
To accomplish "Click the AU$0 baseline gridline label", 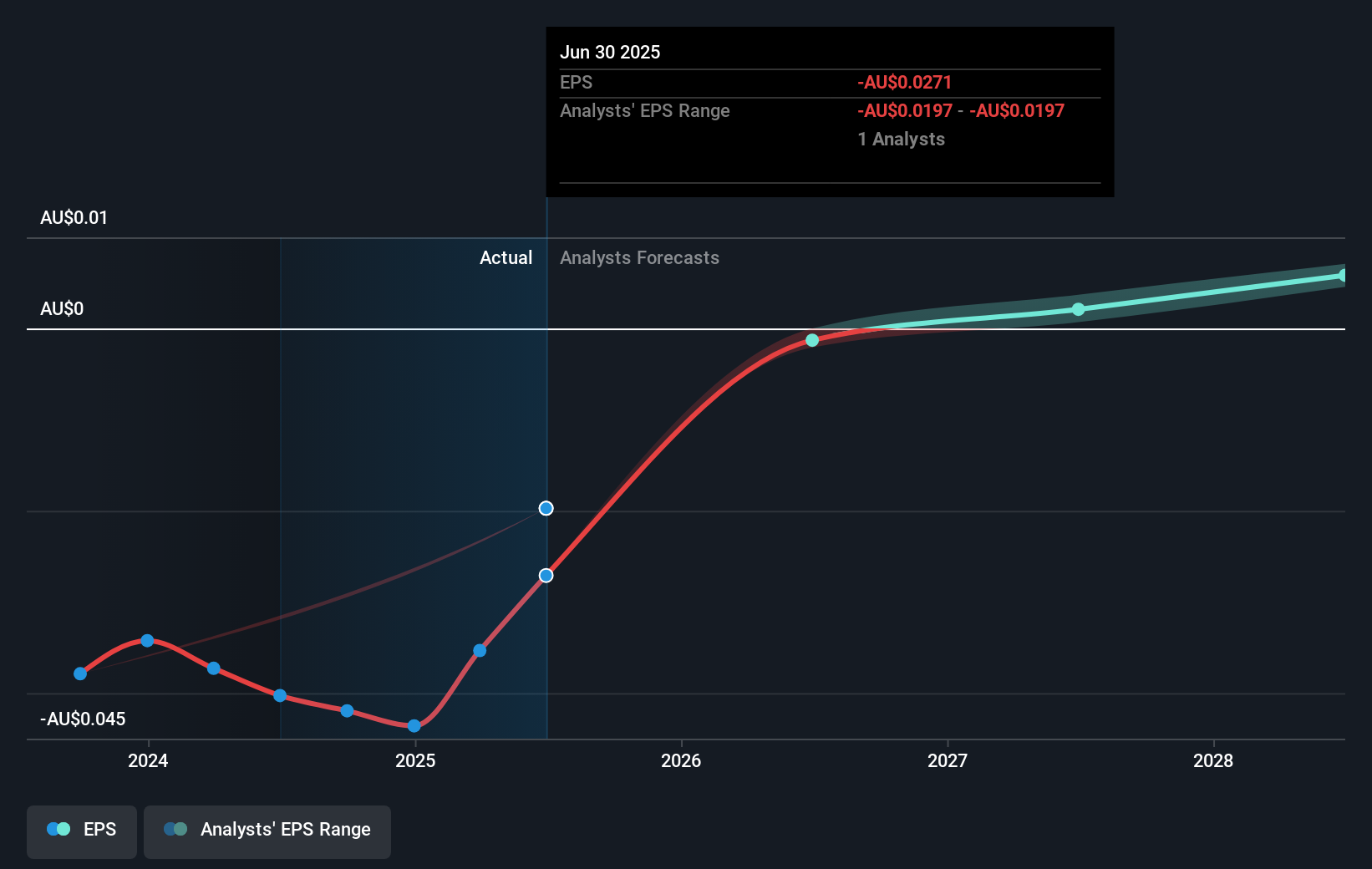I will [62, 308].
